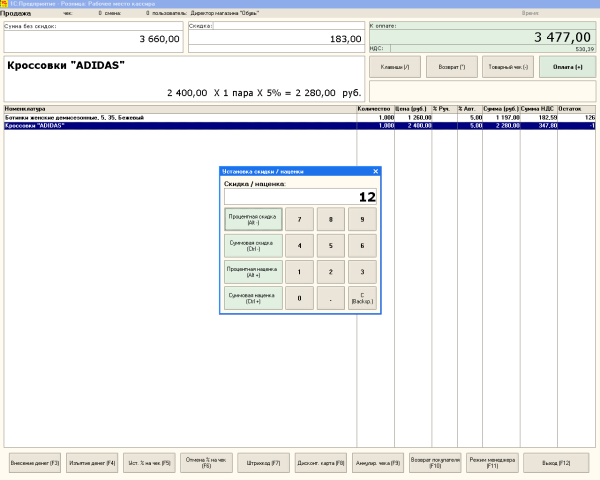
Task: Click the Штрихкод (F7) button
Action: [x=263, y=463]
